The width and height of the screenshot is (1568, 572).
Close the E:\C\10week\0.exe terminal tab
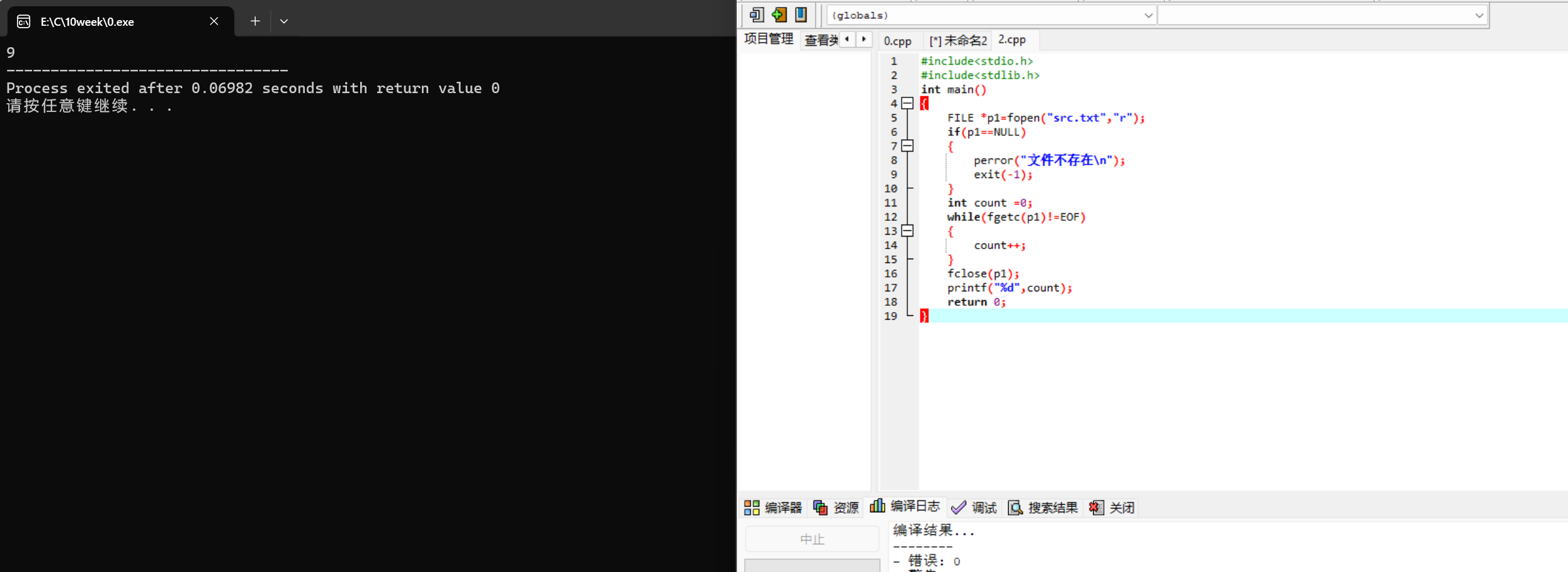coord(214,21)
